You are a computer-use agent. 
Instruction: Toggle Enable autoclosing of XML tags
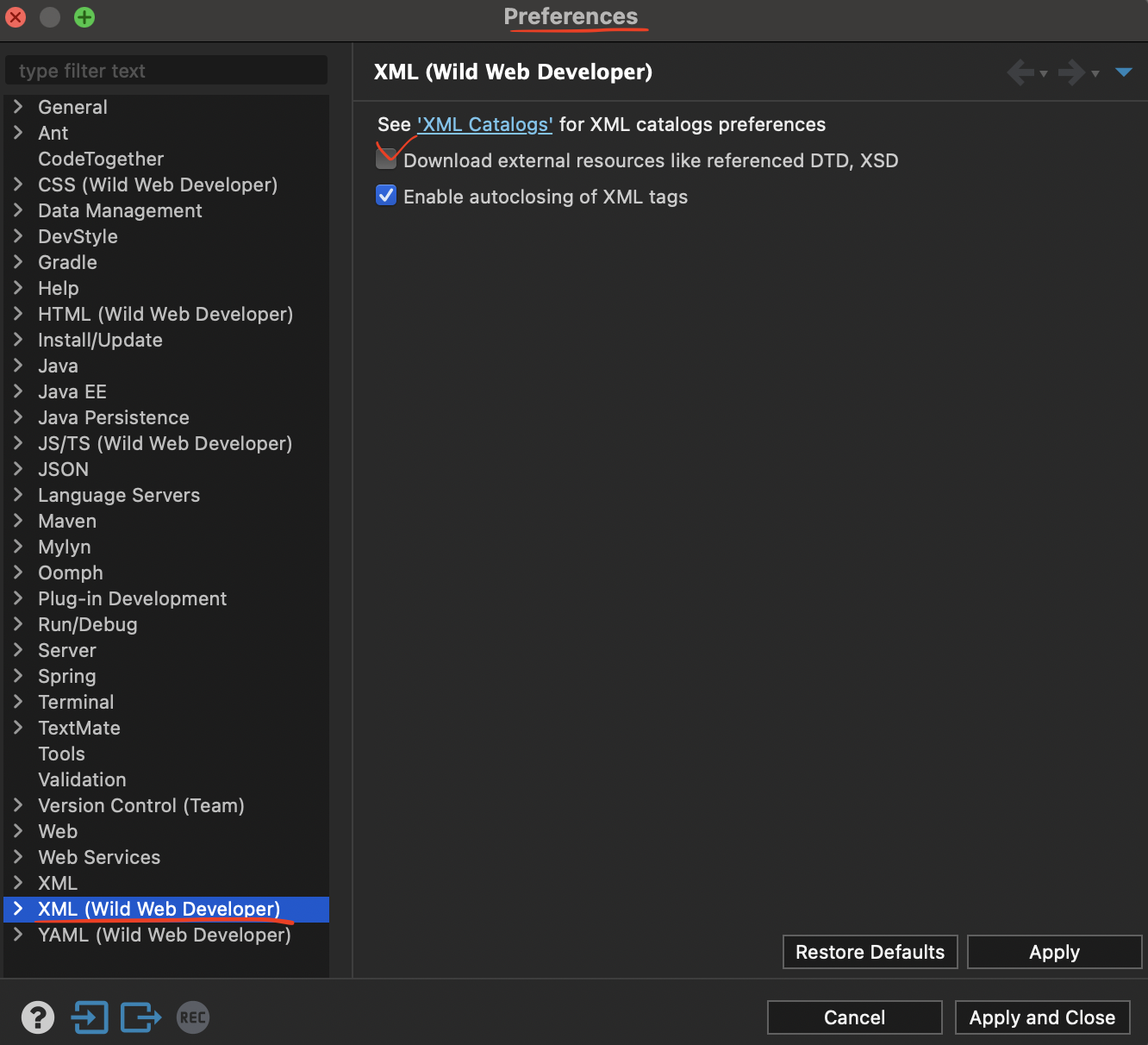coord(386,196)
